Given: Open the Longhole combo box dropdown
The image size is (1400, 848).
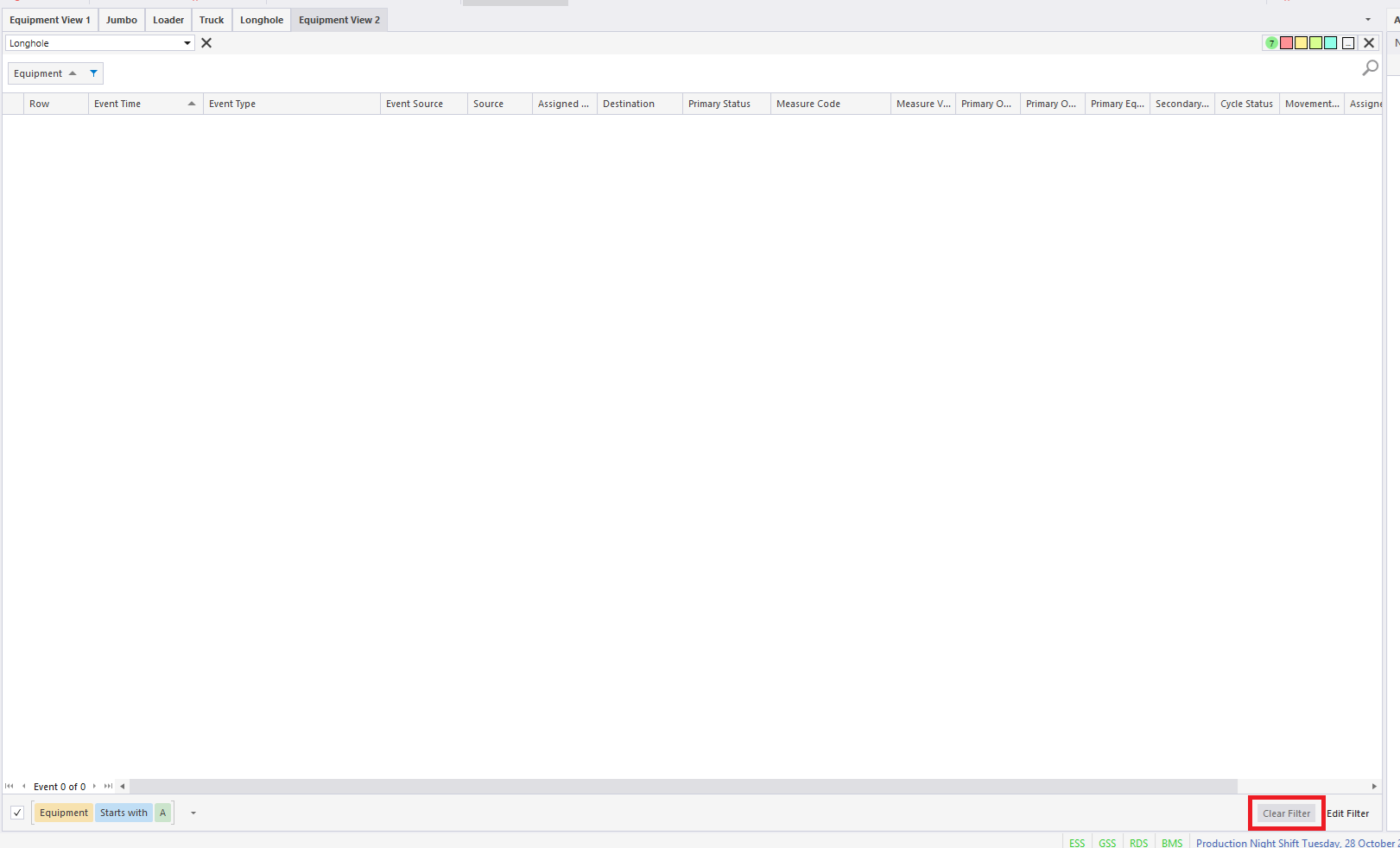Looking at the screenshot, I should pyautogui.click(x=187, y=43).
